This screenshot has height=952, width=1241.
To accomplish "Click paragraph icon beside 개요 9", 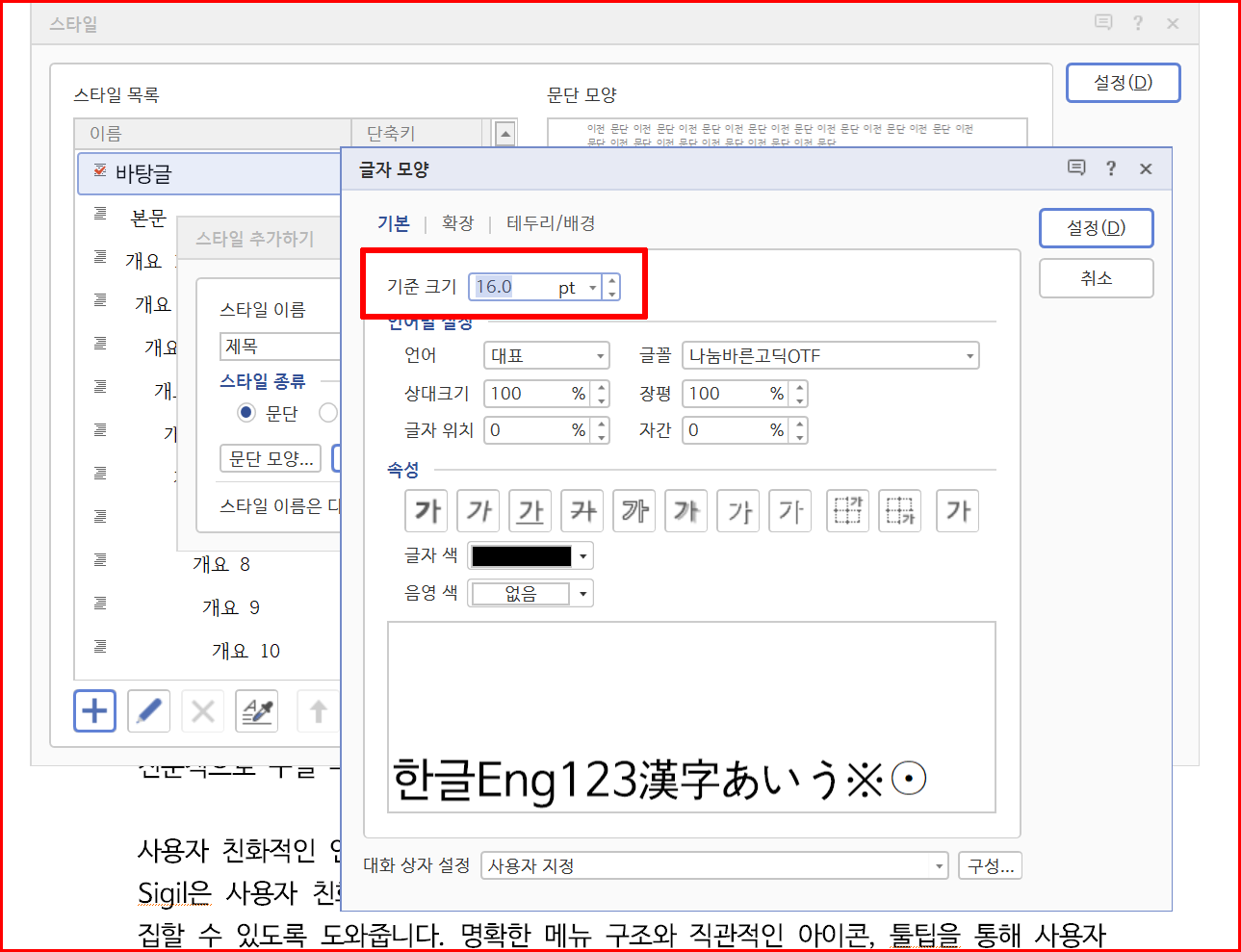I will (100, 604).
